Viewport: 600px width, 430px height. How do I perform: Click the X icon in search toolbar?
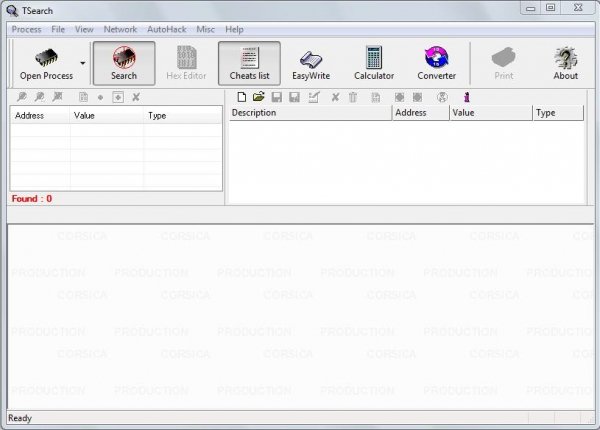[136, 97]
